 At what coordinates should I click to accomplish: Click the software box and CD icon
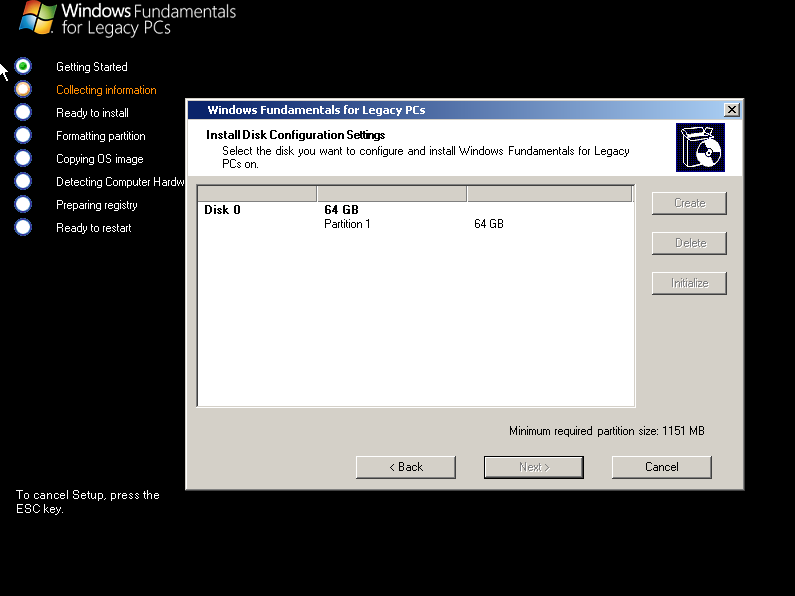pyautogui.click(x=700, y=147)
